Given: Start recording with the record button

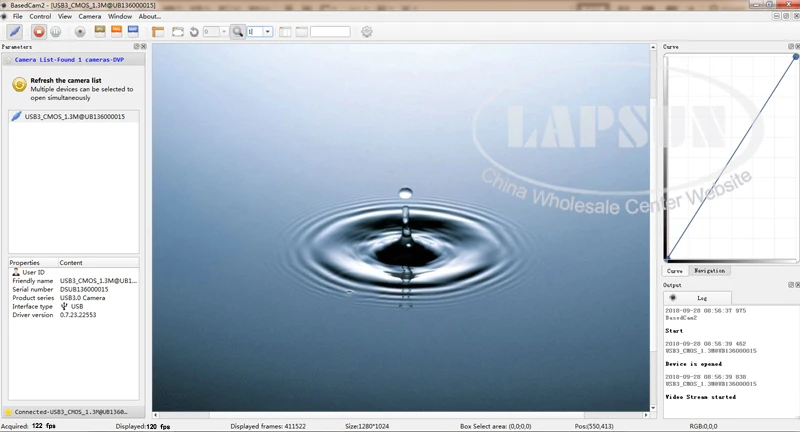Looking at the screenshot, I should pyautogui.click(x=80, y=32).
